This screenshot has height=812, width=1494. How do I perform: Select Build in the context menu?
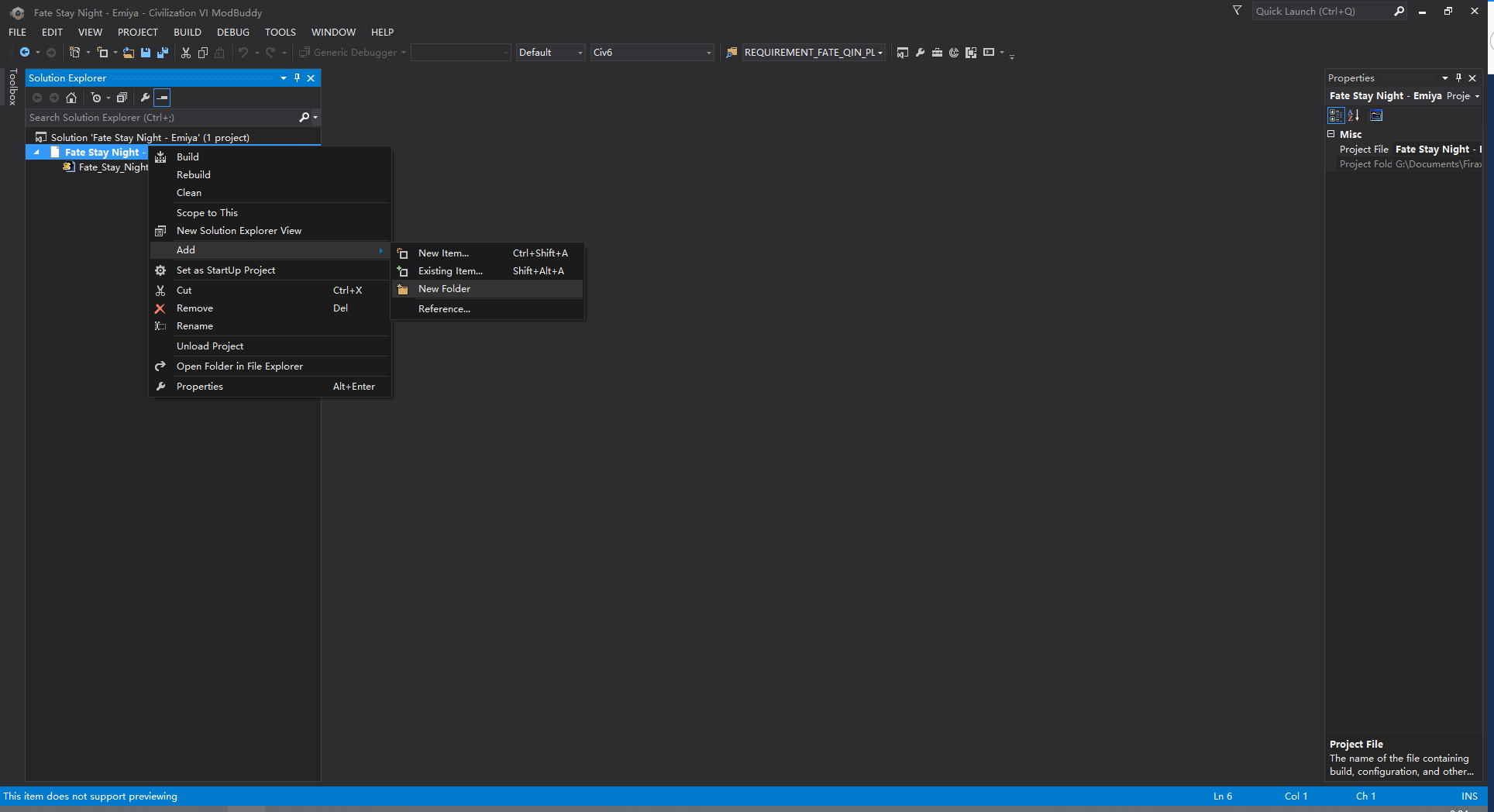[x=270, y=157]
